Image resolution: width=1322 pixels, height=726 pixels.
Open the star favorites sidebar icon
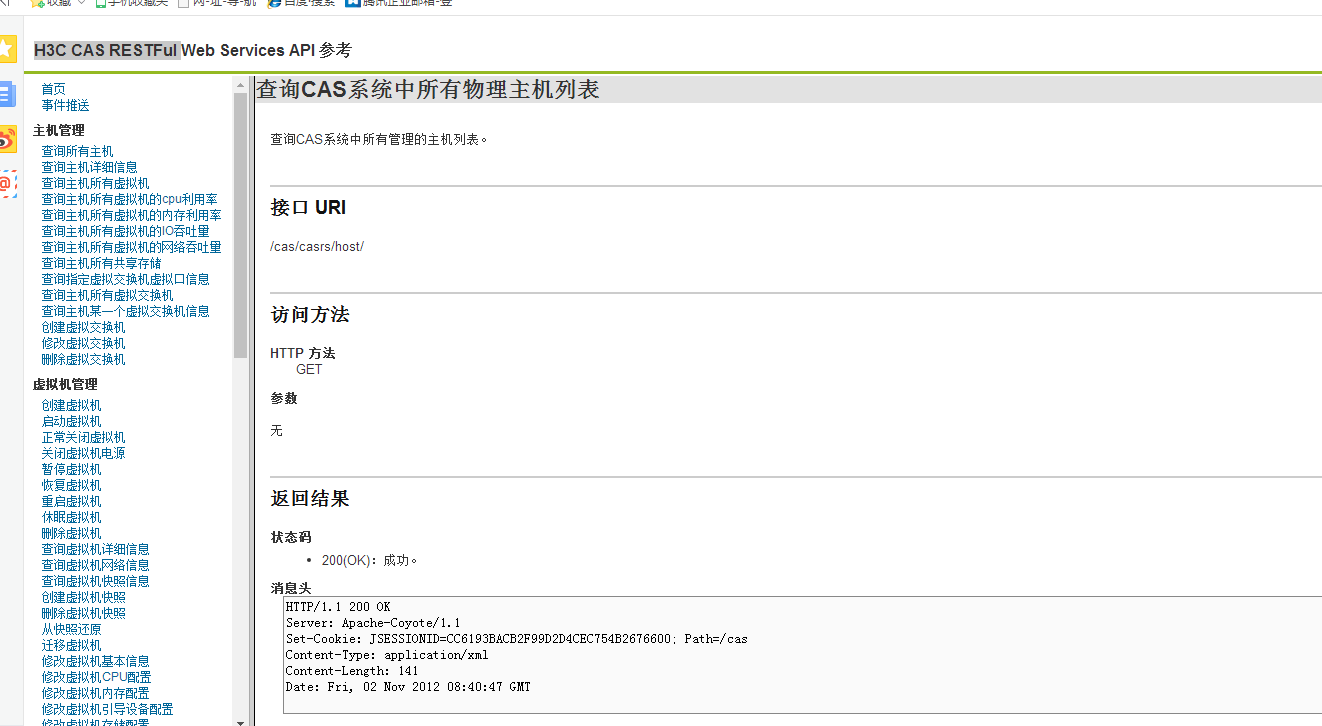tap(7, 48)
